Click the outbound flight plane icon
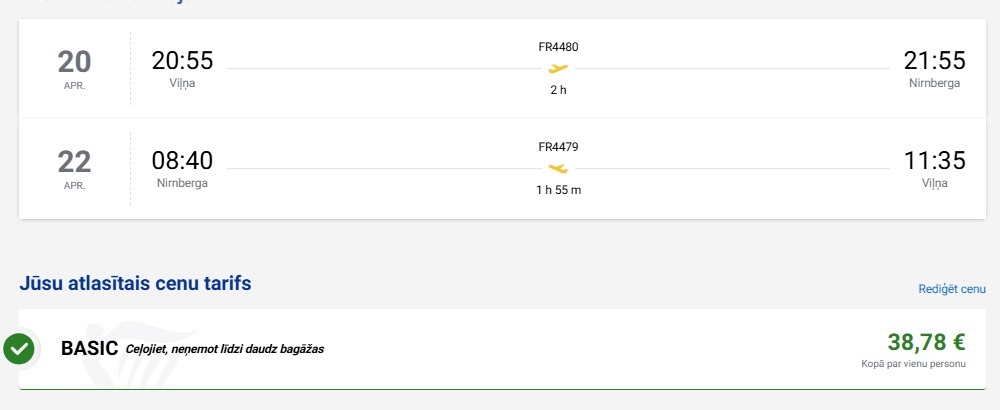1000x410 pixels. (558, 69)
